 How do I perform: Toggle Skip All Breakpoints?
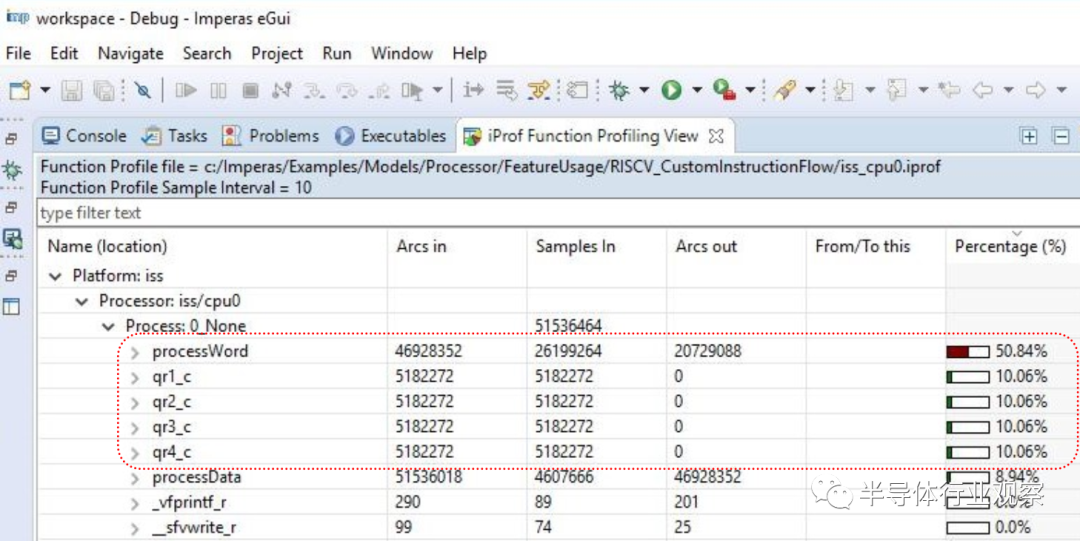tap(143, 90)
